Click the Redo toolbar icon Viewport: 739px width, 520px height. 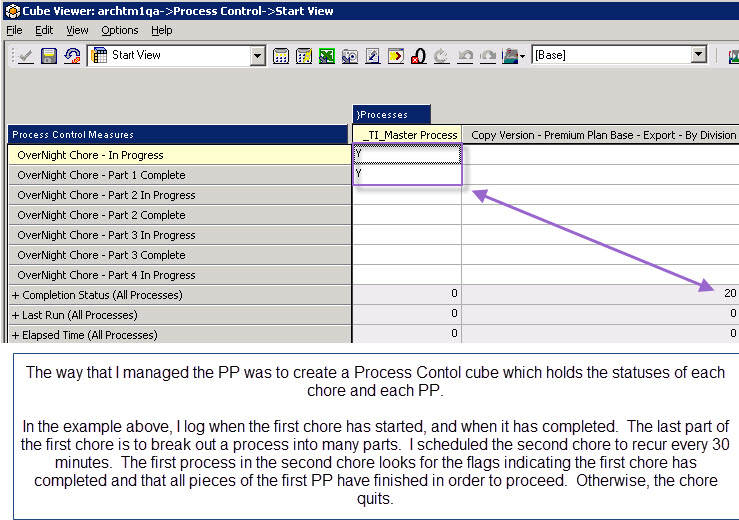coord(488,56)
